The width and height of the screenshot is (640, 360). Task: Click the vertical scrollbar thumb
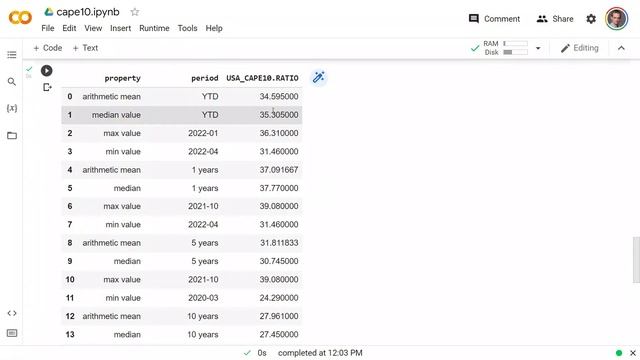[636, 259]
